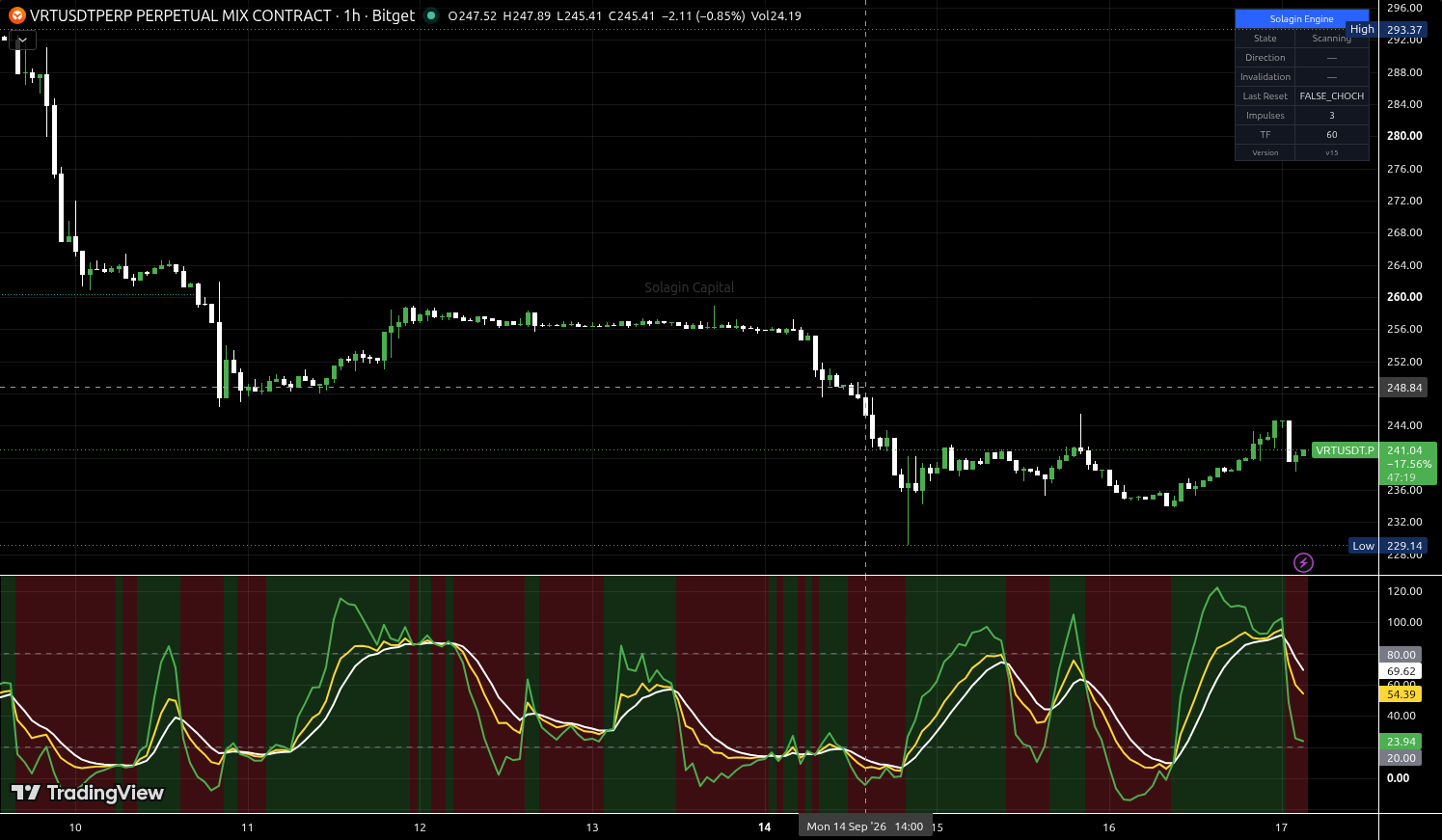1442x840 pixels.
Task: Click the 280.00 price axis label
Action: click(1404, 136)
